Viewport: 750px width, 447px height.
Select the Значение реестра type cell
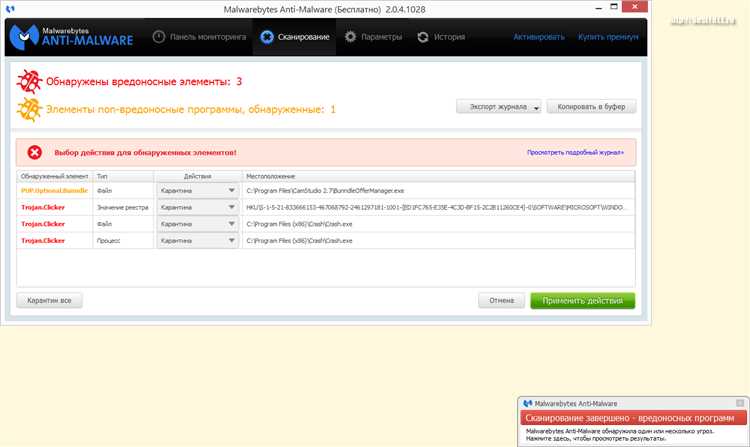(122, 207)
